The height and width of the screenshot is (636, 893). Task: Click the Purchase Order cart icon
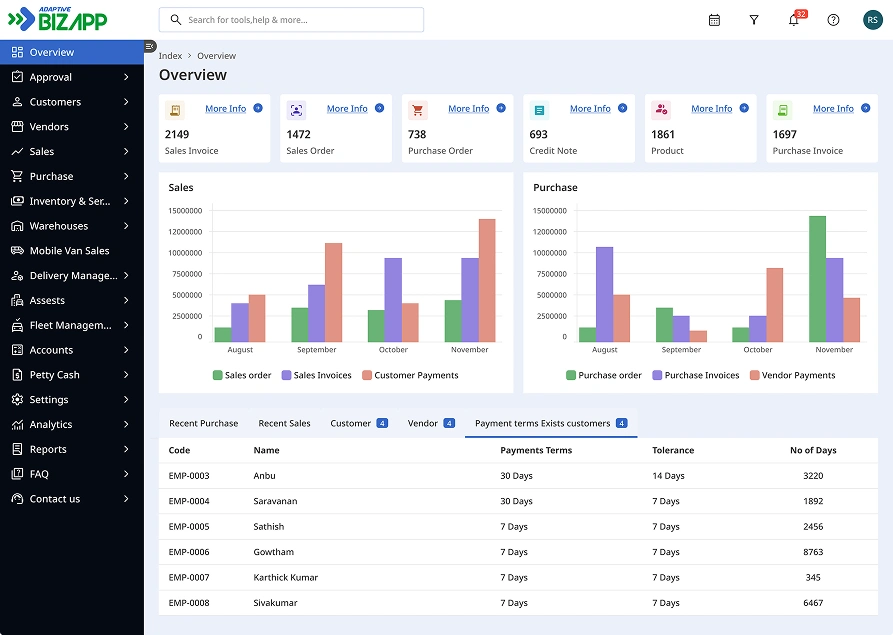coord(418,111)
